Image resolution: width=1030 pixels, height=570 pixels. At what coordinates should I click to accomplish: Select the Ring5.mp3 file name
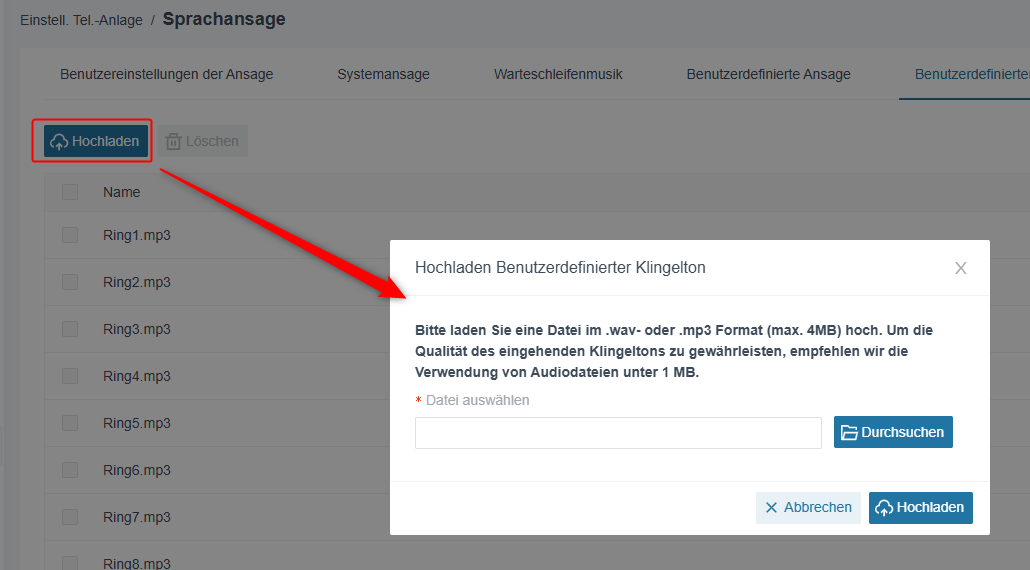click(x=137, y=423)
